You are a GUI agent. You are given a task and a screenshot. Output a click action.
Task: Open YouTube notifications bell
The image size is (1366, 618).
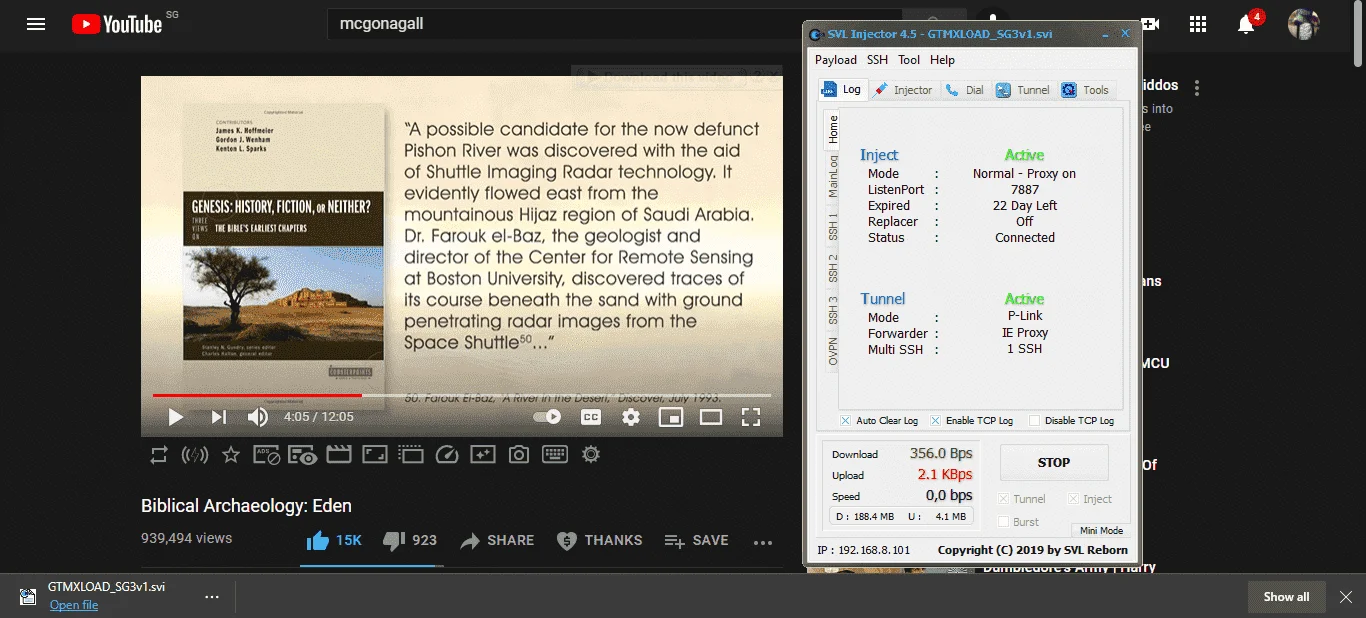point(1246,24)
